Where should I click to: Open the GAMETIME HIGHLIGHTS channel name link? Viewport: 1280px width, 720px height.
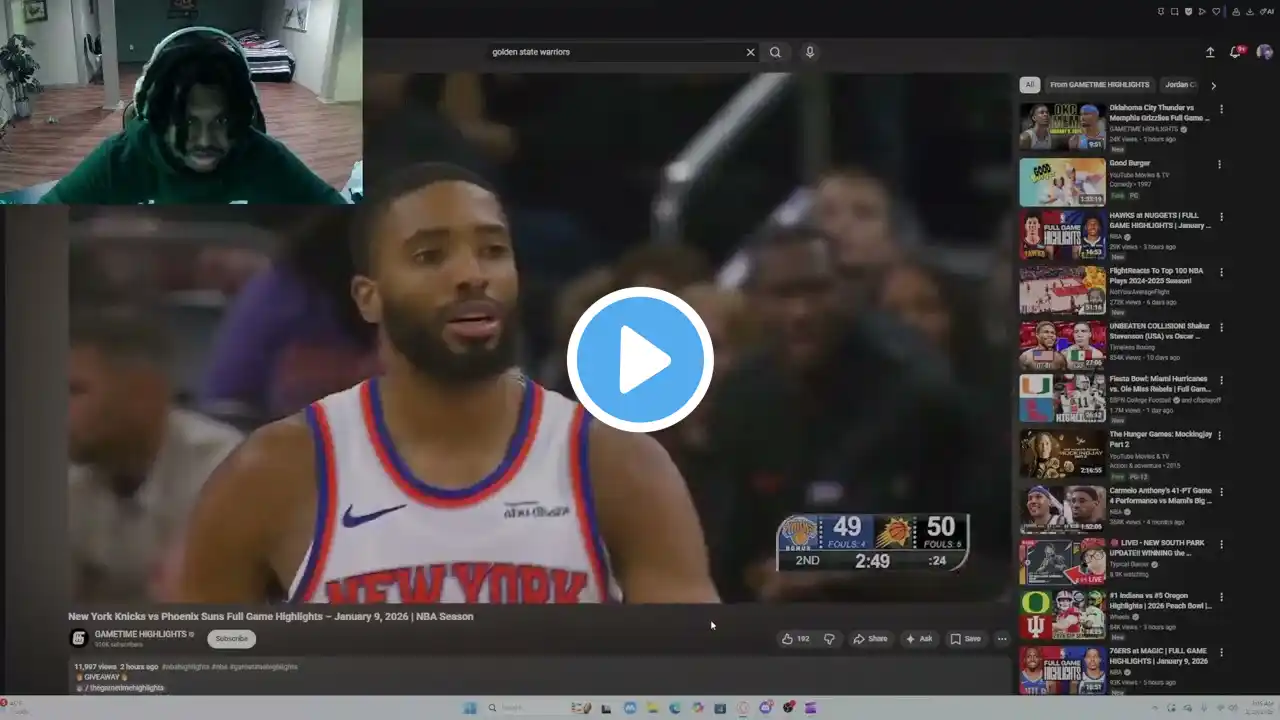(141, 634)
